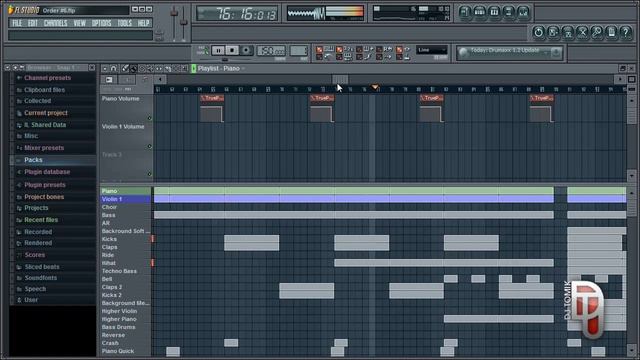Click the Pause button in transport

click(218, 51)
